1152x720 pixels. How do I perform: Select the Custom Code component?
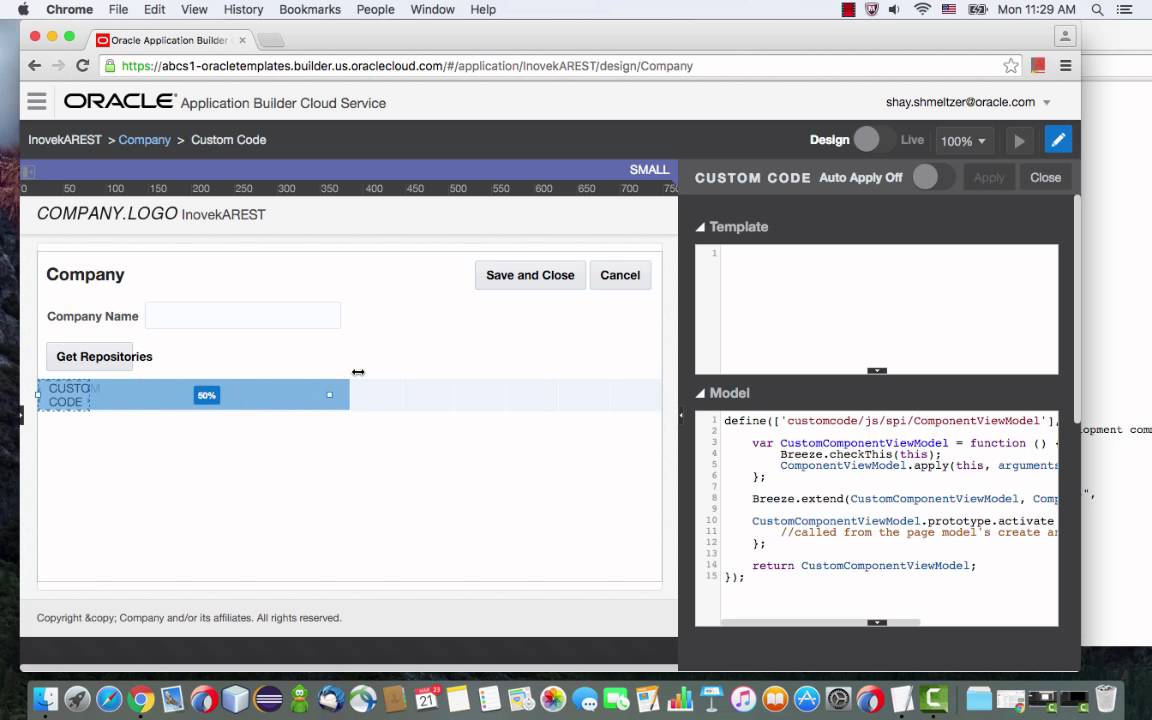pos(64,395)
